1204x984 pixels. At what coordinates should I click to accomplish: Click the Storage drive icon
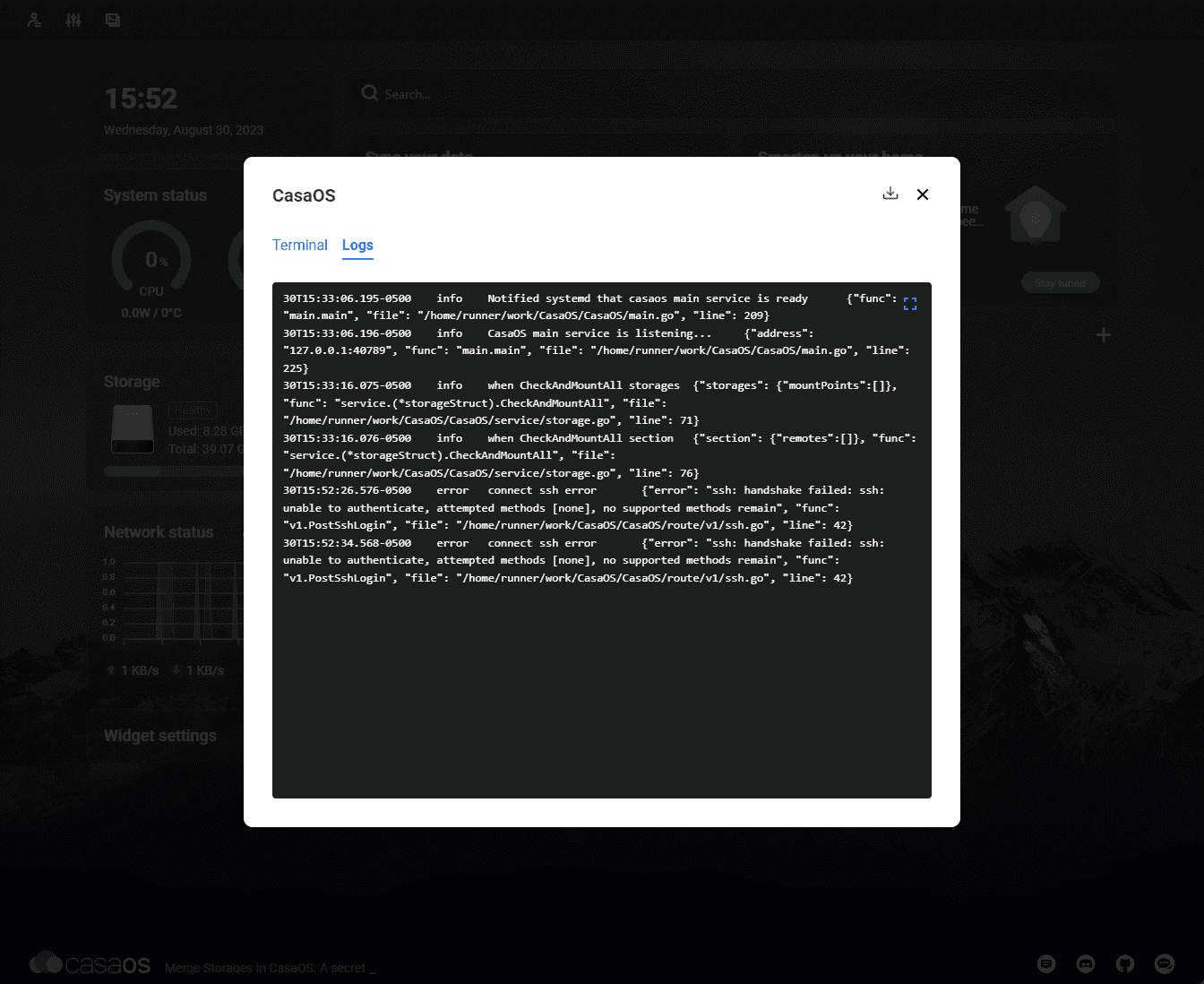[x=133, y=429]
